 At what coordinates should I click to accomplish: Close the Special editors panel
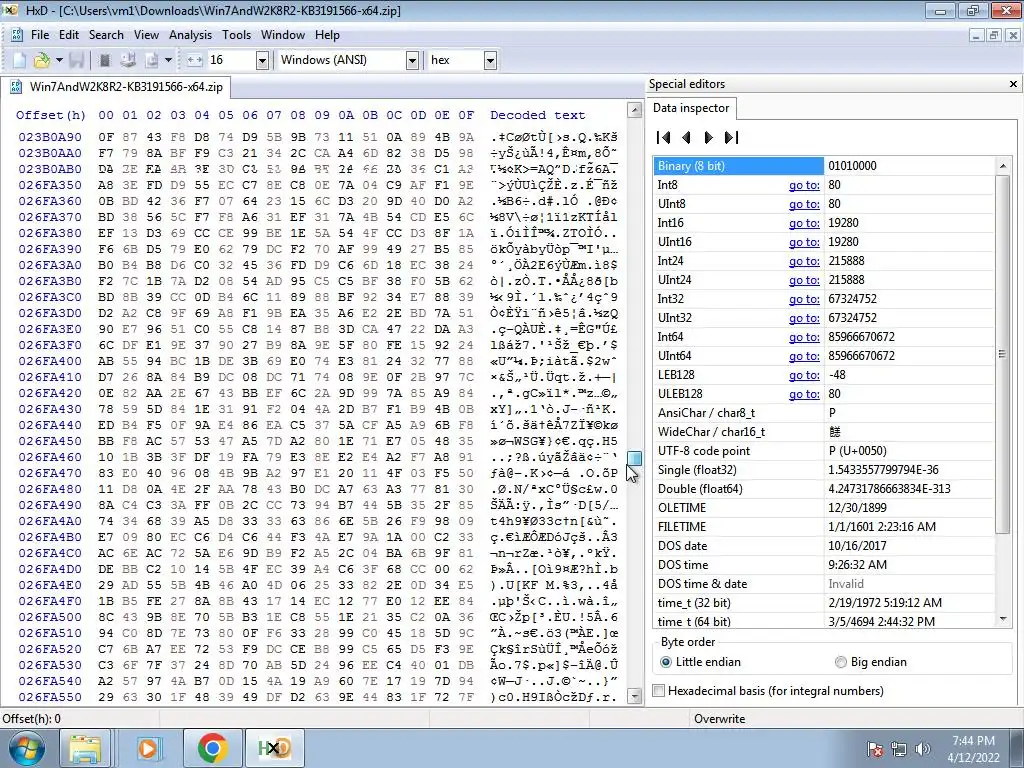(x=1013, y=84)
